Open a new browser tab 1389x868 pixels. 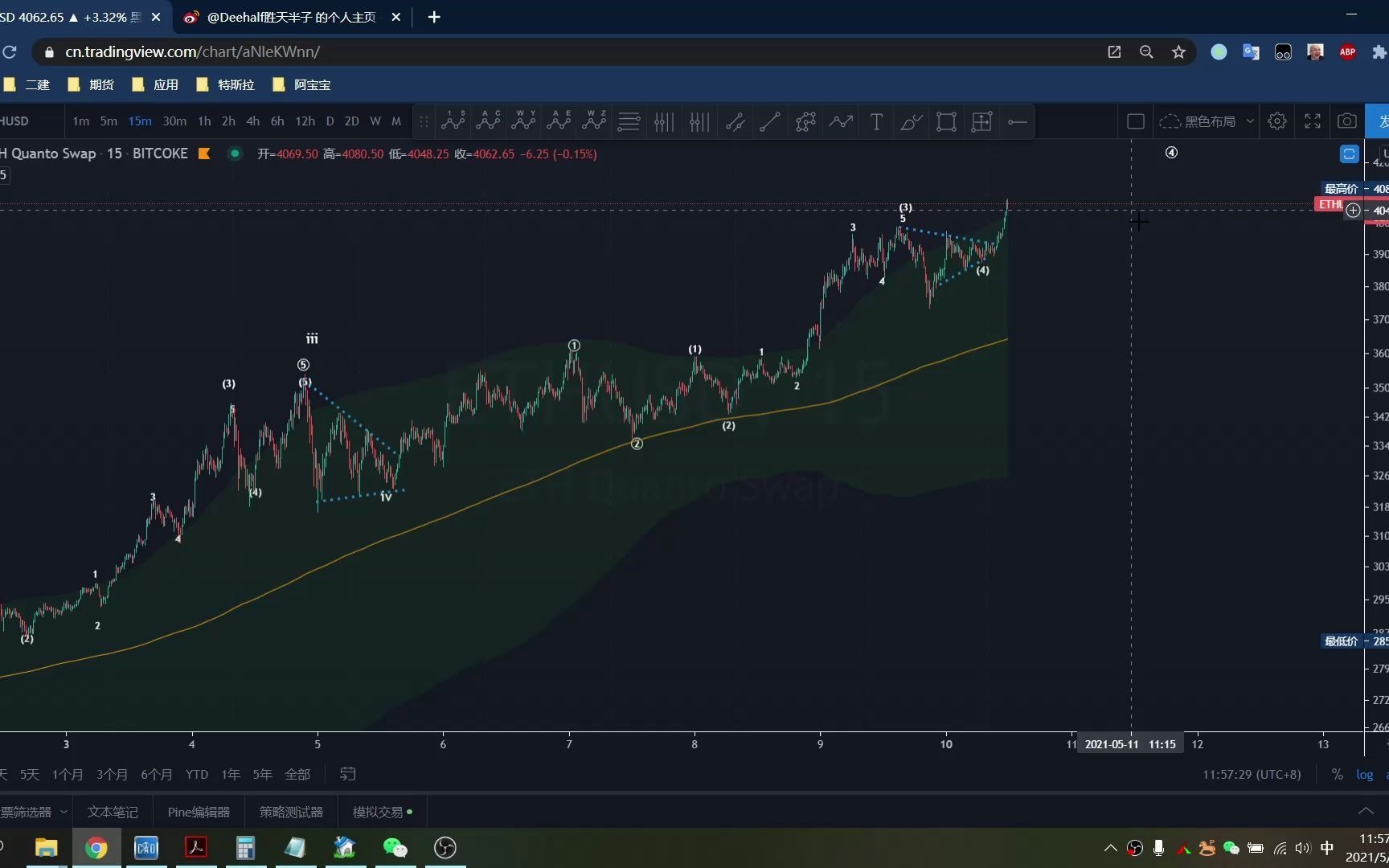tap(434, 17)
